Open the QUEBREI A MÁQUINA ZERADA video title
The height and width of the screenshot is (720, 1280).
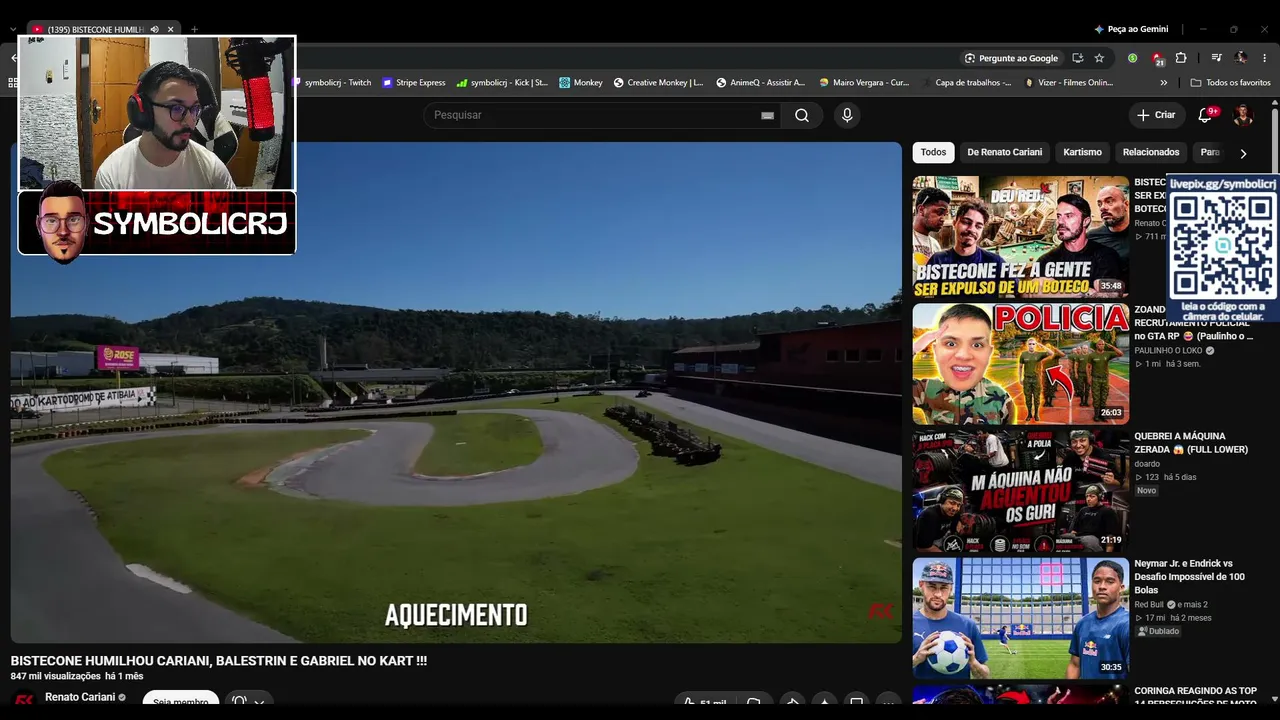pyautogui.click(x=1191, y=443)
